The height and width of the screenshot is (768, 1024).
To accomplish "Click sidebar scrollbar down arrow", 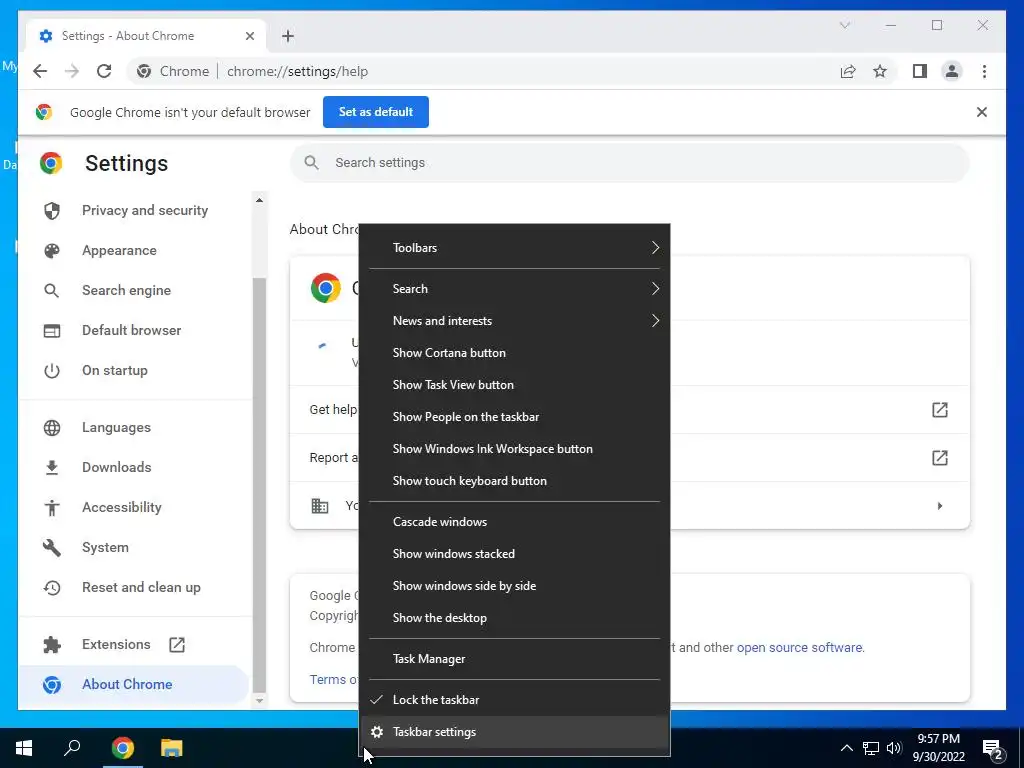I will (259, 701).
